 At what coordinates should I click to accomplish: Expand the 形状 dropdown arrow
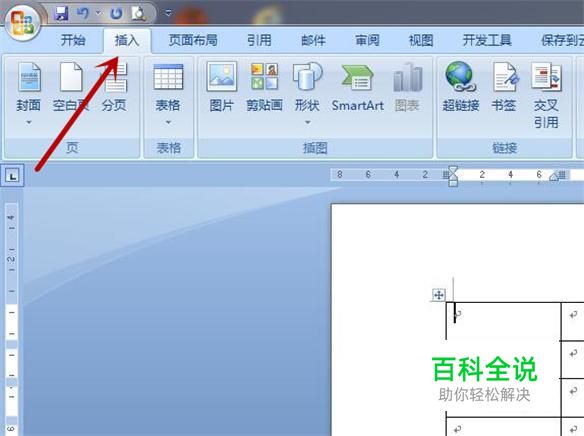307,122
